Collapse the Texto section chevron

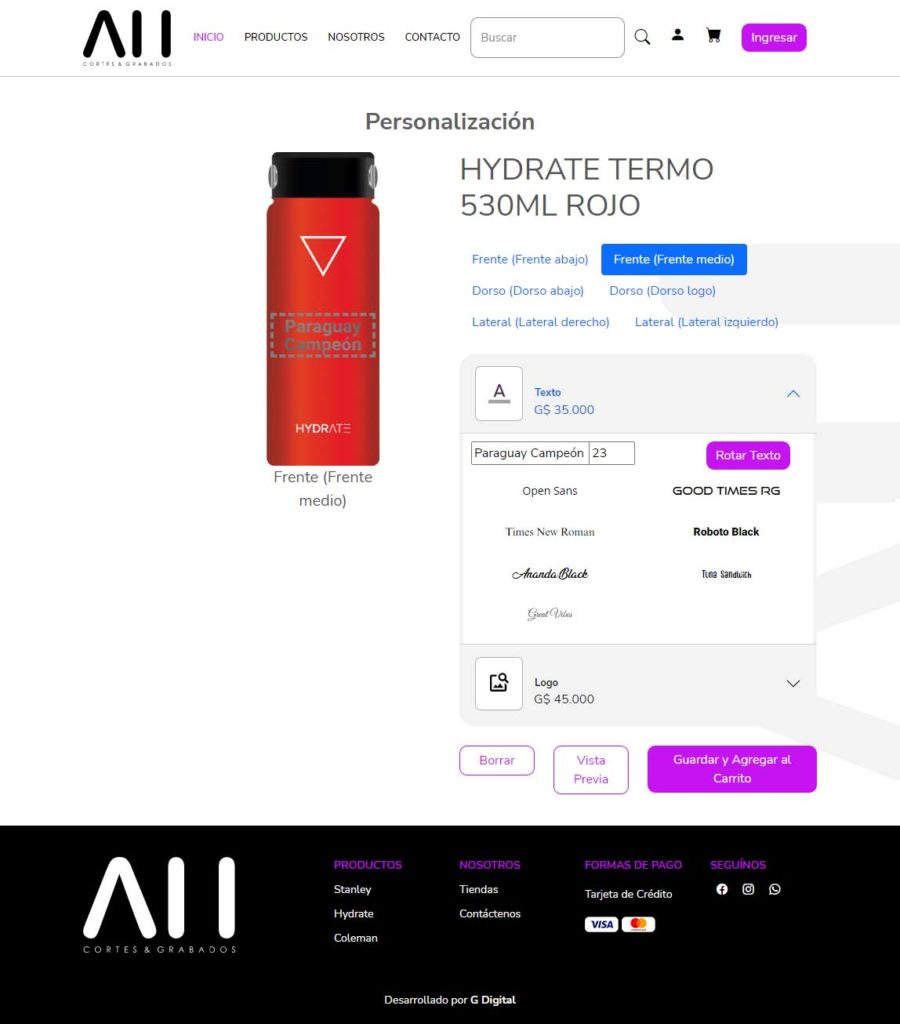pyautogui.click(x=793, y=393)
